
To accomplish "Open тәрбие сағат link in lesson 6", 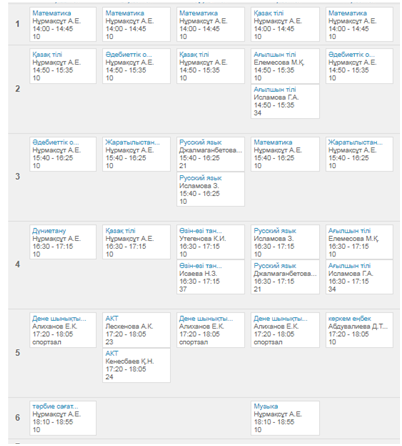I will (55, 406).
